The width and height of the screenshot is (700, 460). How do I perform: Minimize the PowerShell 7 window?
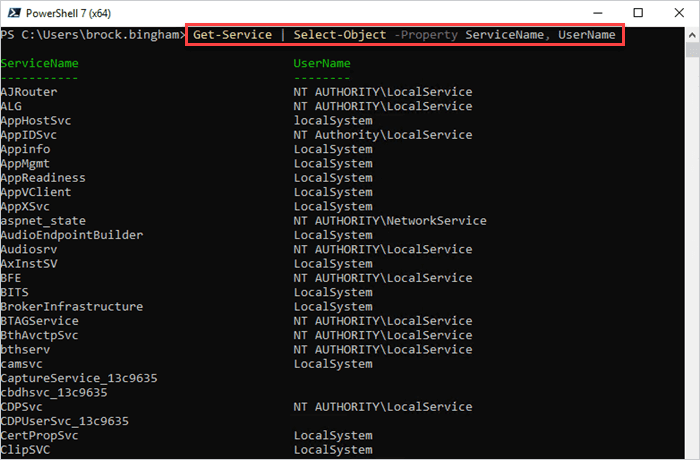pyautogui.click(x=598, y=13)
